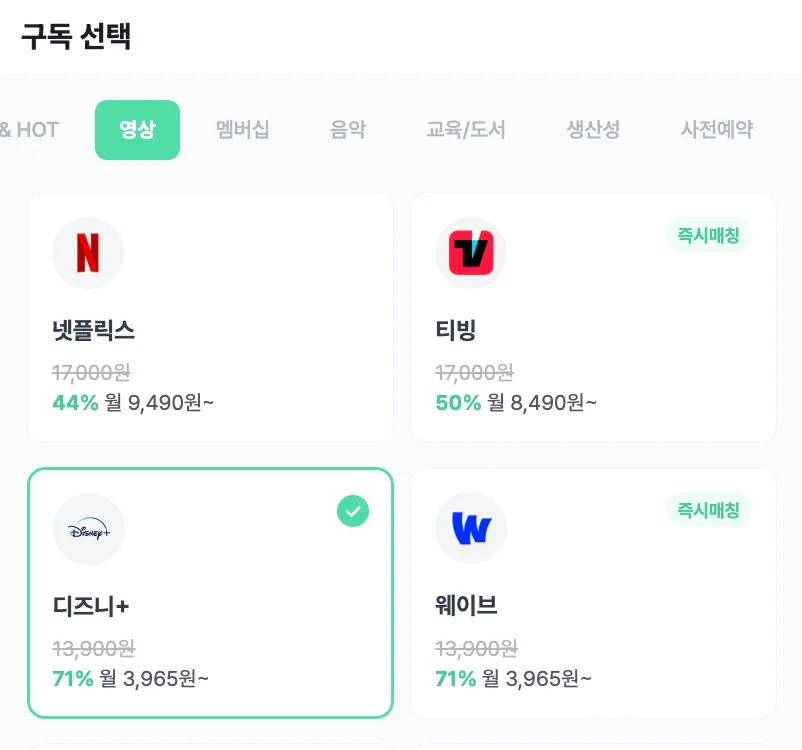This screenshot has width=802, height=750.
Task: Click the Wavve logo icon
Action: click(x=471, y=528)
